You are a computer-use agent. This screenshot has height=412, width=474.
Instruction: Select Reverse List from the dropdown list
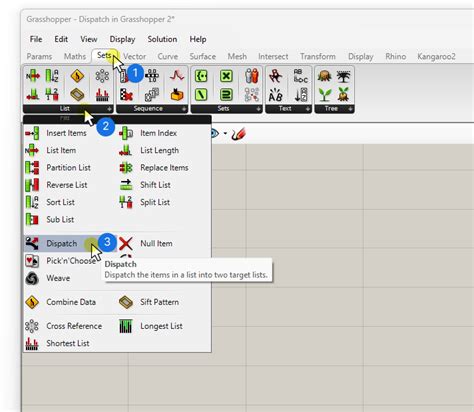[x=67, y=185]
